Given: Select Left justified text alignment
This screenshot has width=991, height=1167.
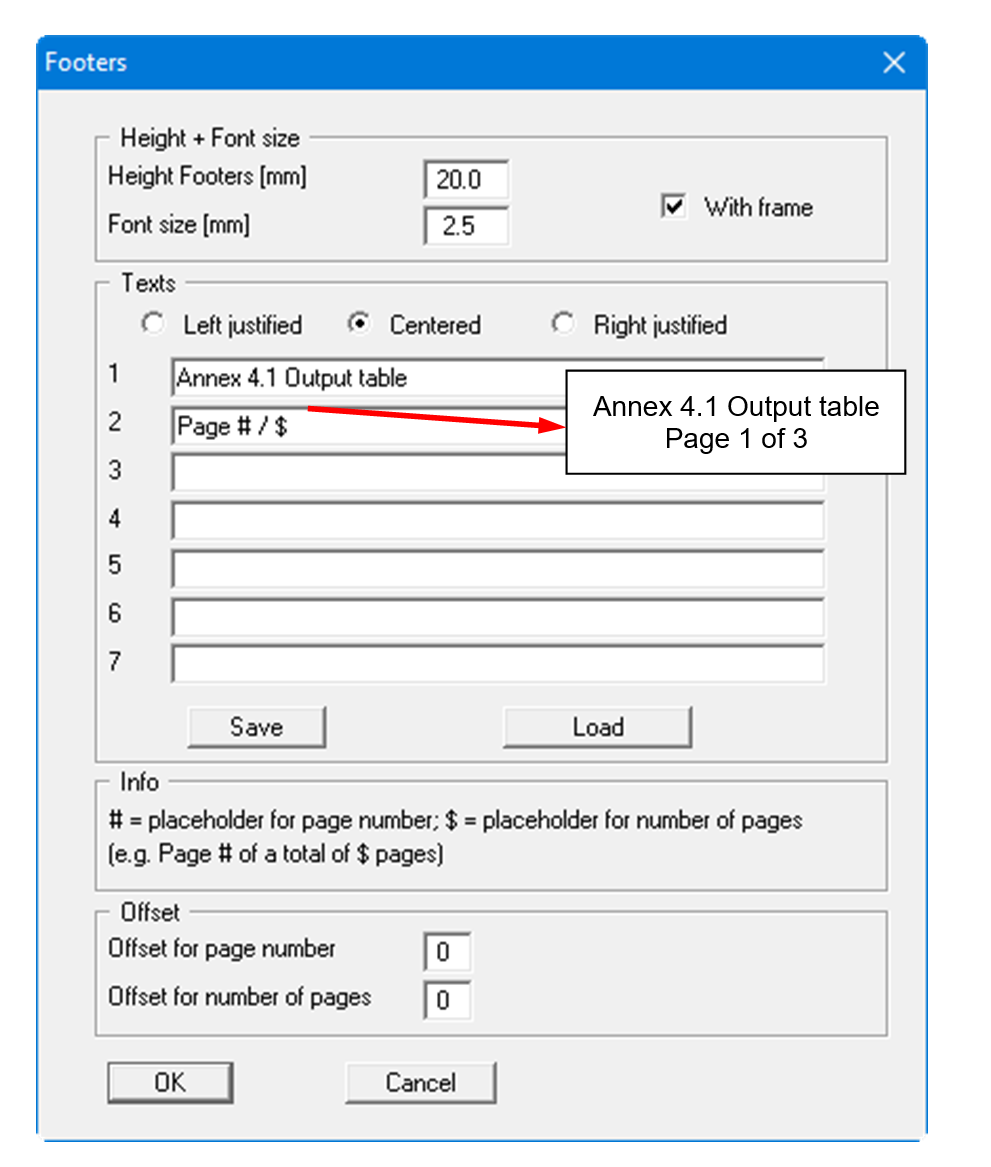Looking at the screenshot, I should [153, 324].
